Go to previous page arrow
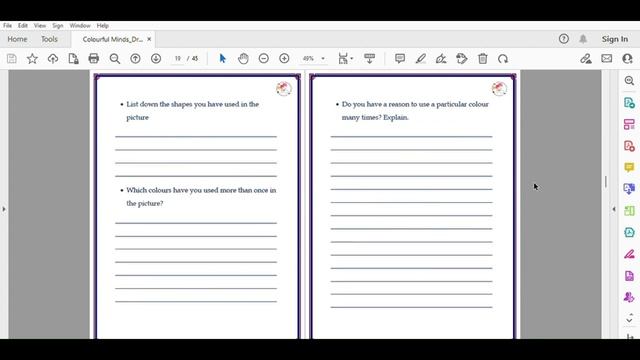 pos(136,59)
